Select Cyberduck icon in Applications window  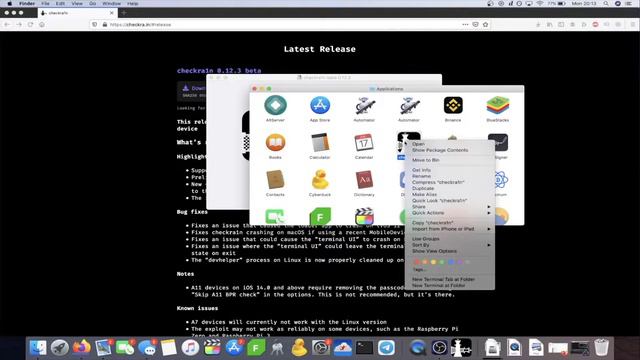tap(320, 180)
